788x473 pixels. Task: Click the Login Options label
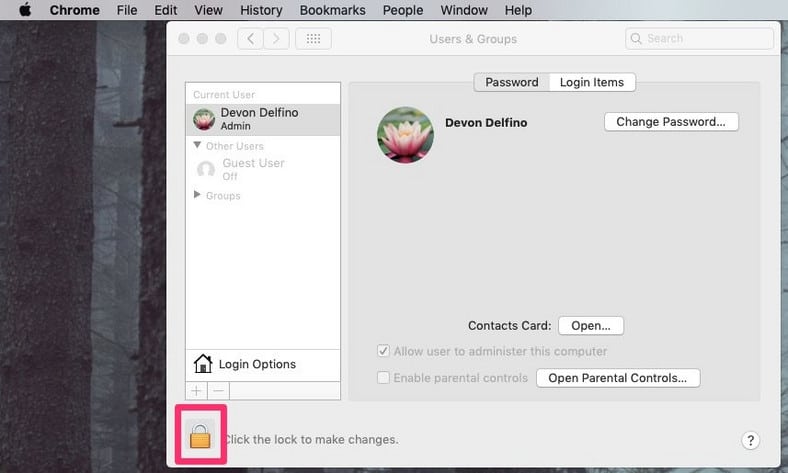click(257, 364)
